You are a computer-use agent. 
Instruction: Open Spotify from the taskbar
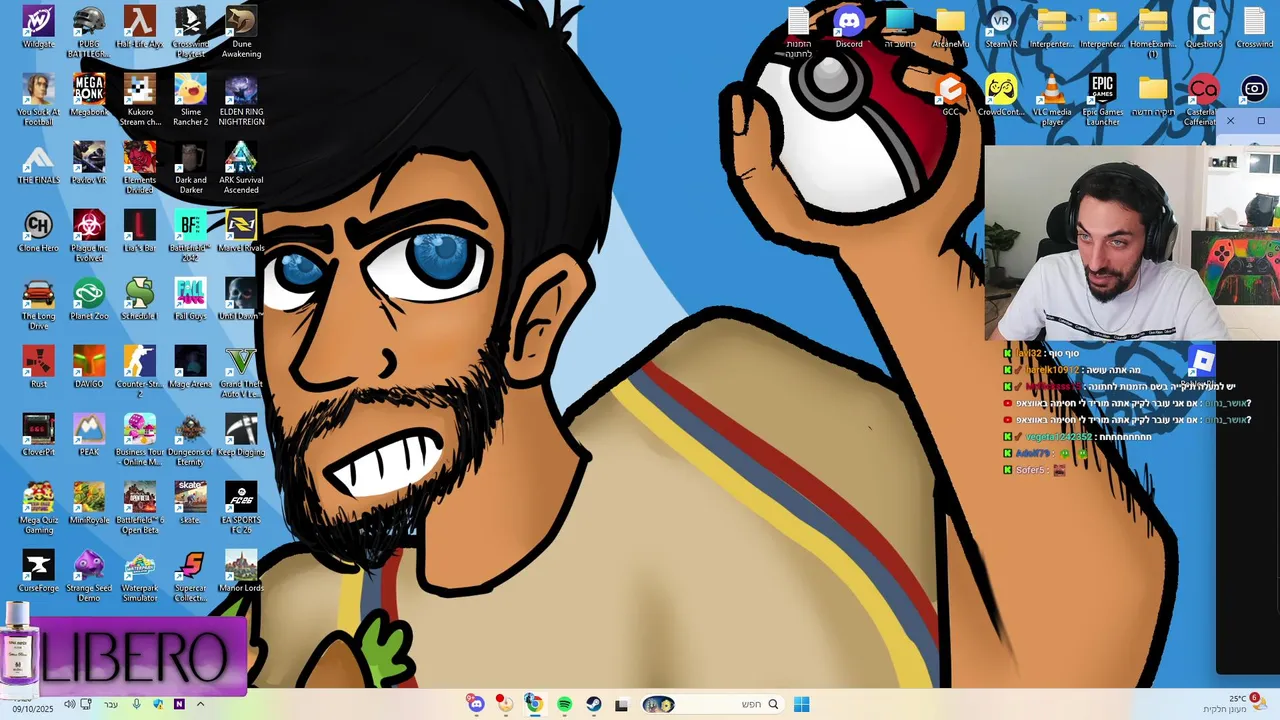pos(564,704)
